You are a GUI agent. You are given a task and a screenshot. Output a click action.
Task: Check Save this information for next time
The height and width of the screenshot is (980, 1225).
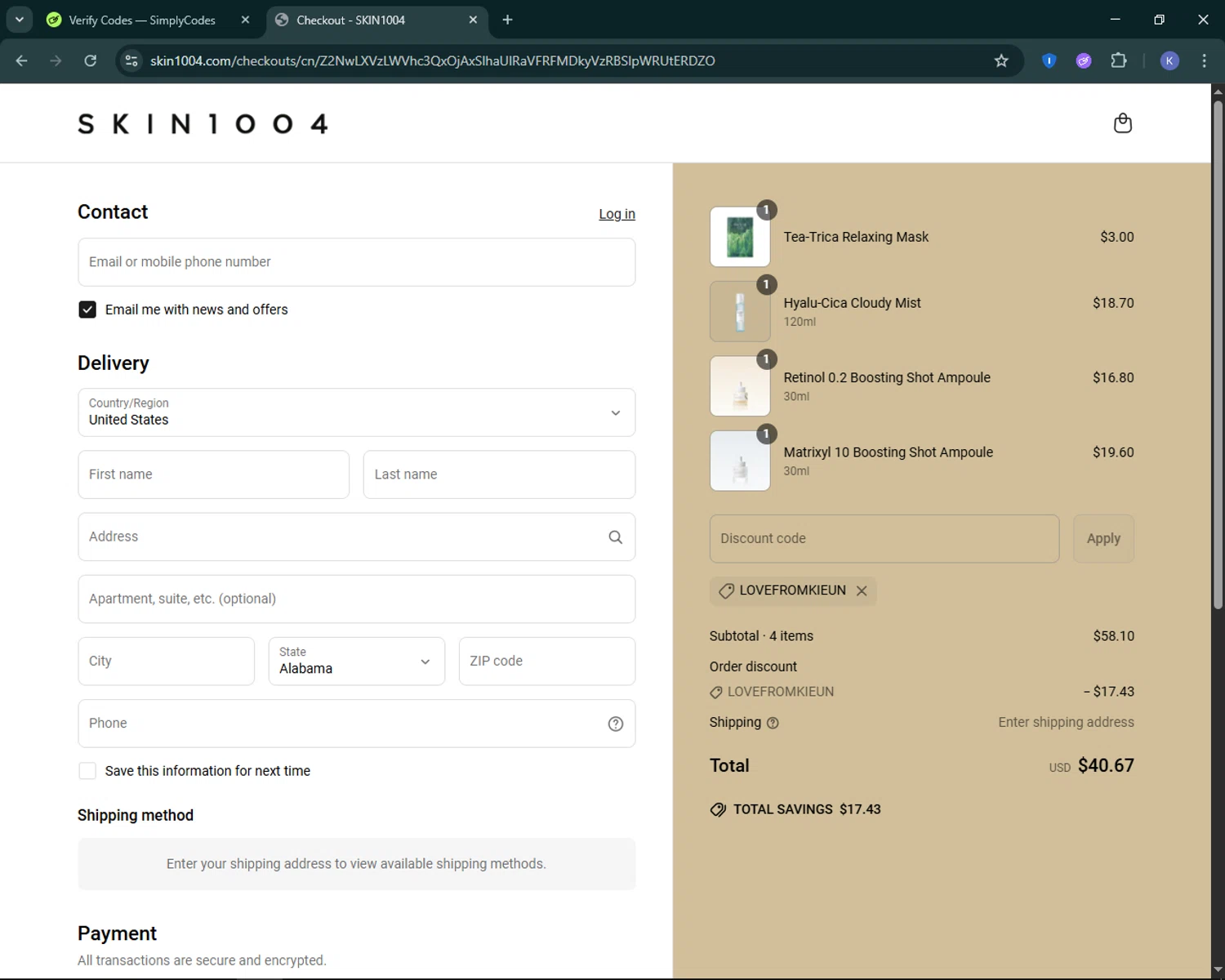[87, 771]
